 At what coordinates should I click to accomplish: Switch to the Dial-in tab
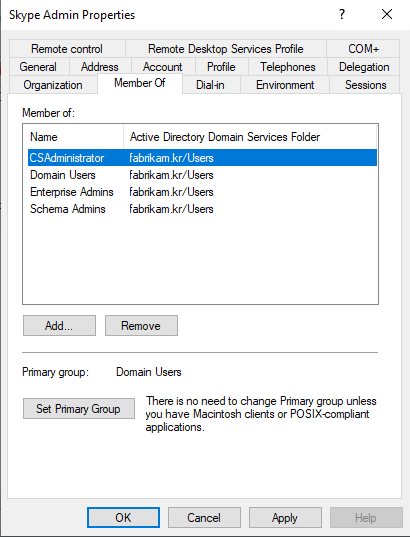[x=210, y=85]
